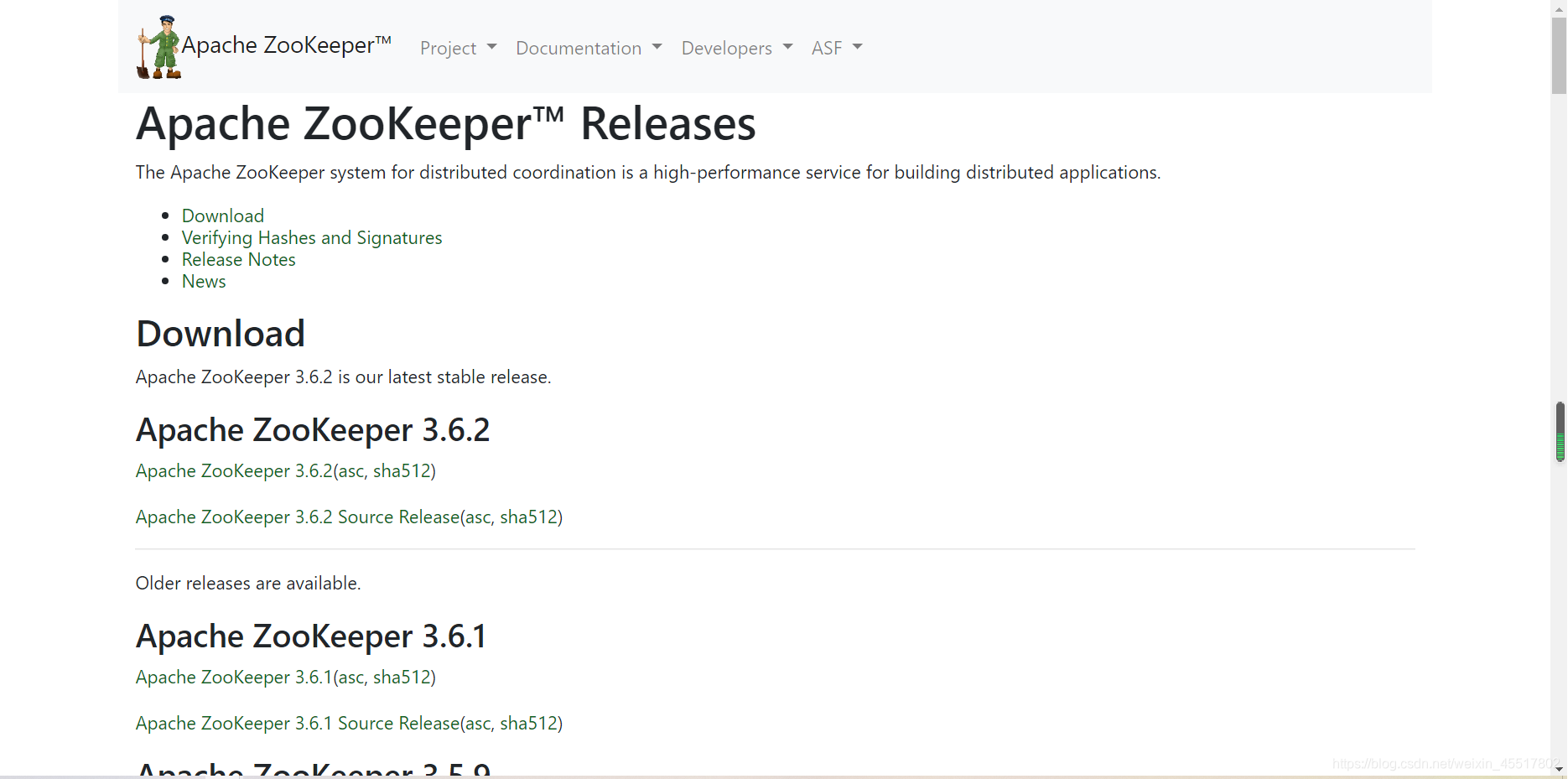1568x779 pixels.
Task: Go to Release Notes link
Action: pyautogui.click(x=239, y=259)
